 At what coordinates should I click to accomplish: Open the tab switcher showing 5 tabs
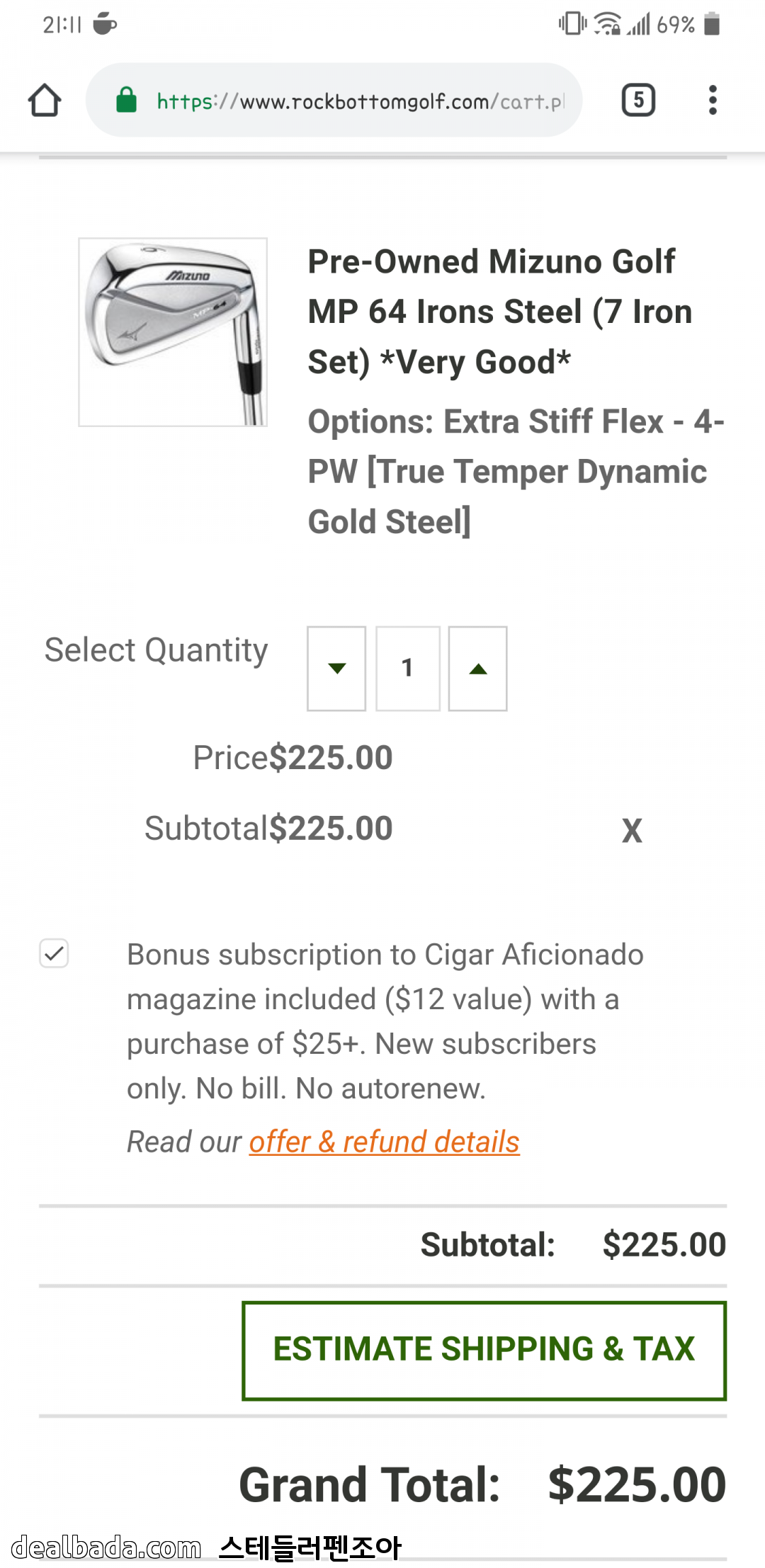(637, 100)
